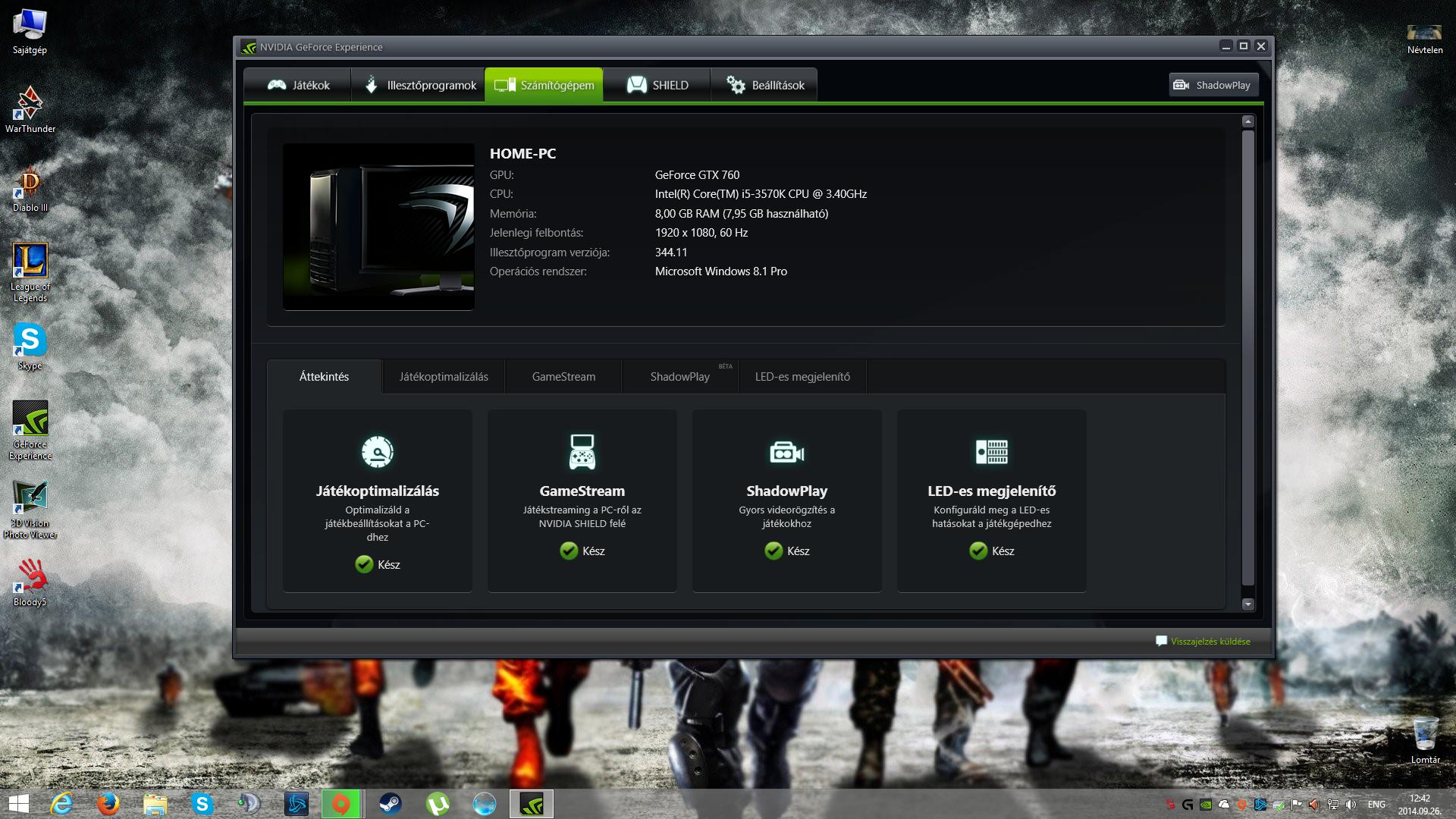Click the Játékoptimalizálás card icon
Screen dimensions: 1456x819
377,452
